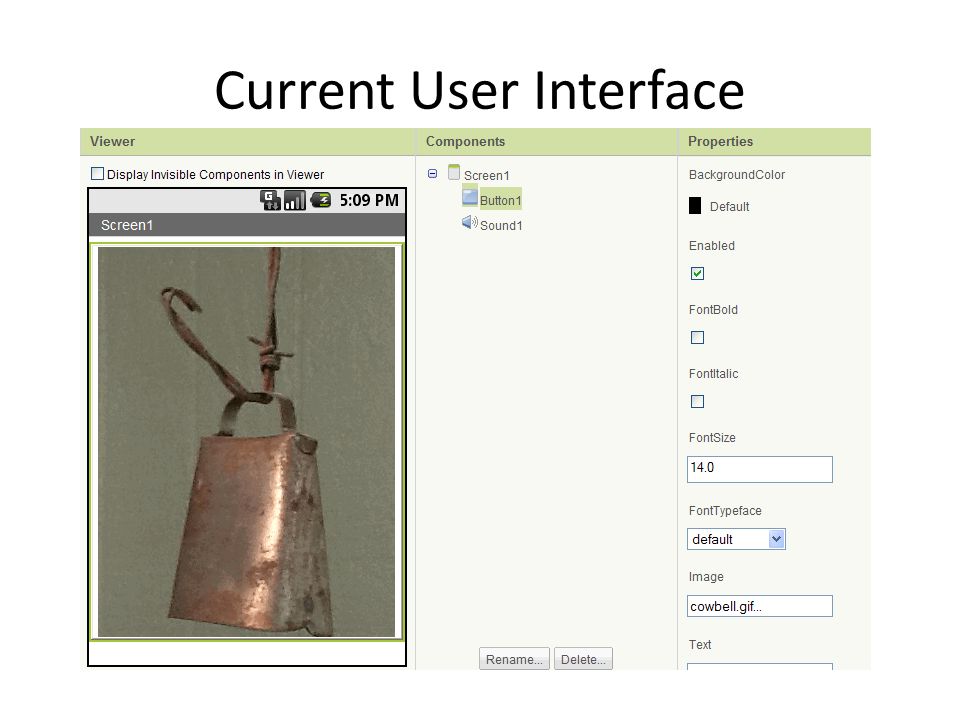This screenshot has width=960, height=720.
Task: Click the FontSize 14.0 field
Action: tap(760, 469)
